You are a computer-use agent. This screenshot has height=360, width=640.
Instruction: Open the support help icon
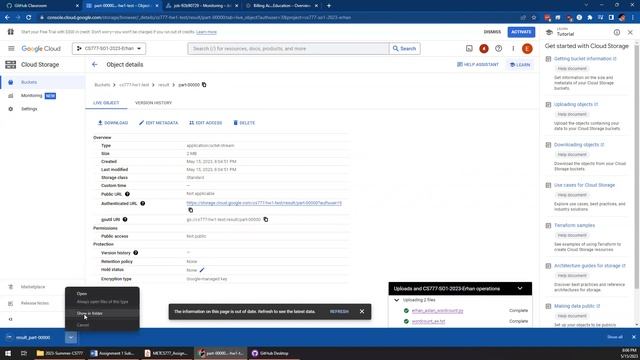coord(498,49)
